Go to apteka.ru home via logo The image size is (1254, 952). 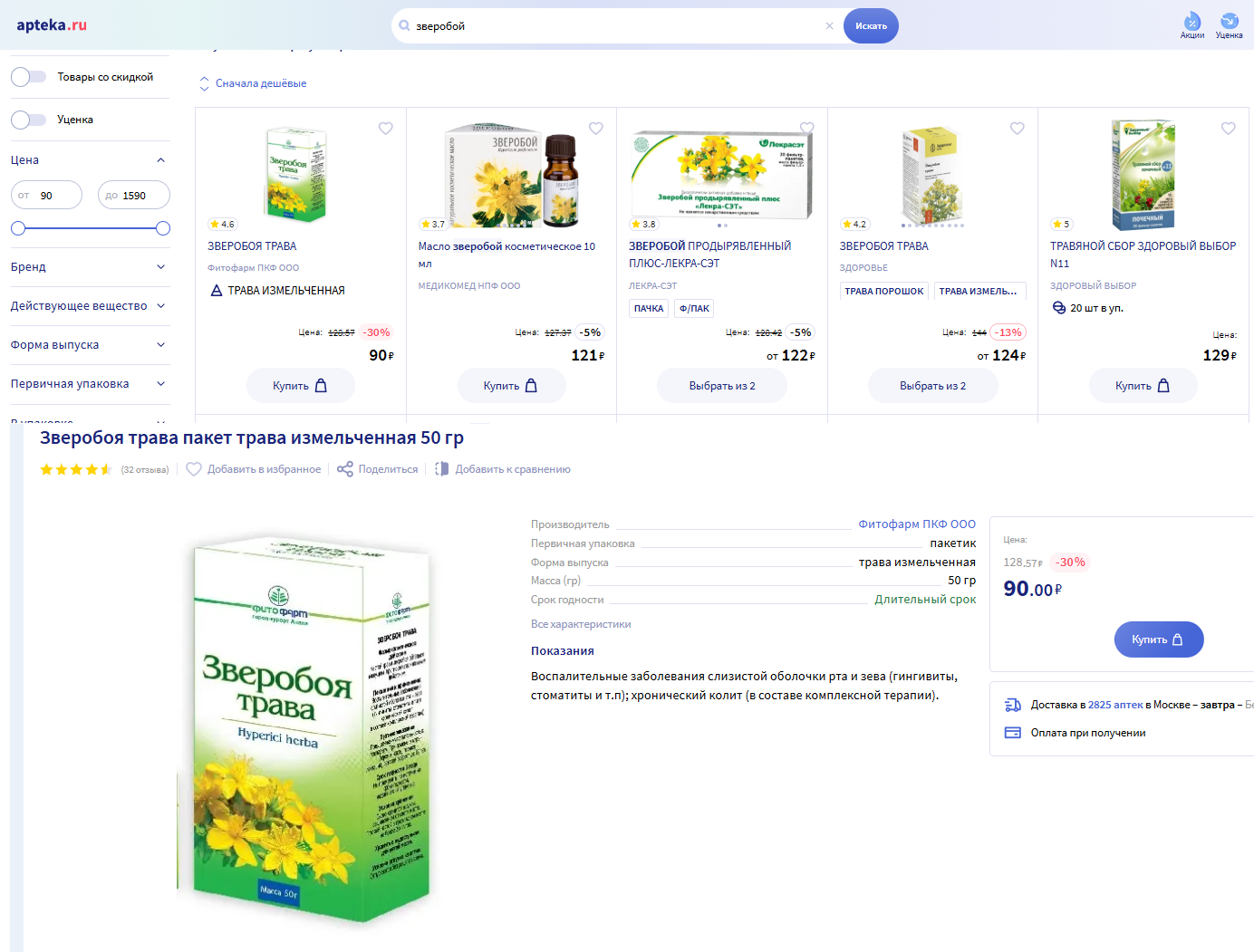point(52,25)
